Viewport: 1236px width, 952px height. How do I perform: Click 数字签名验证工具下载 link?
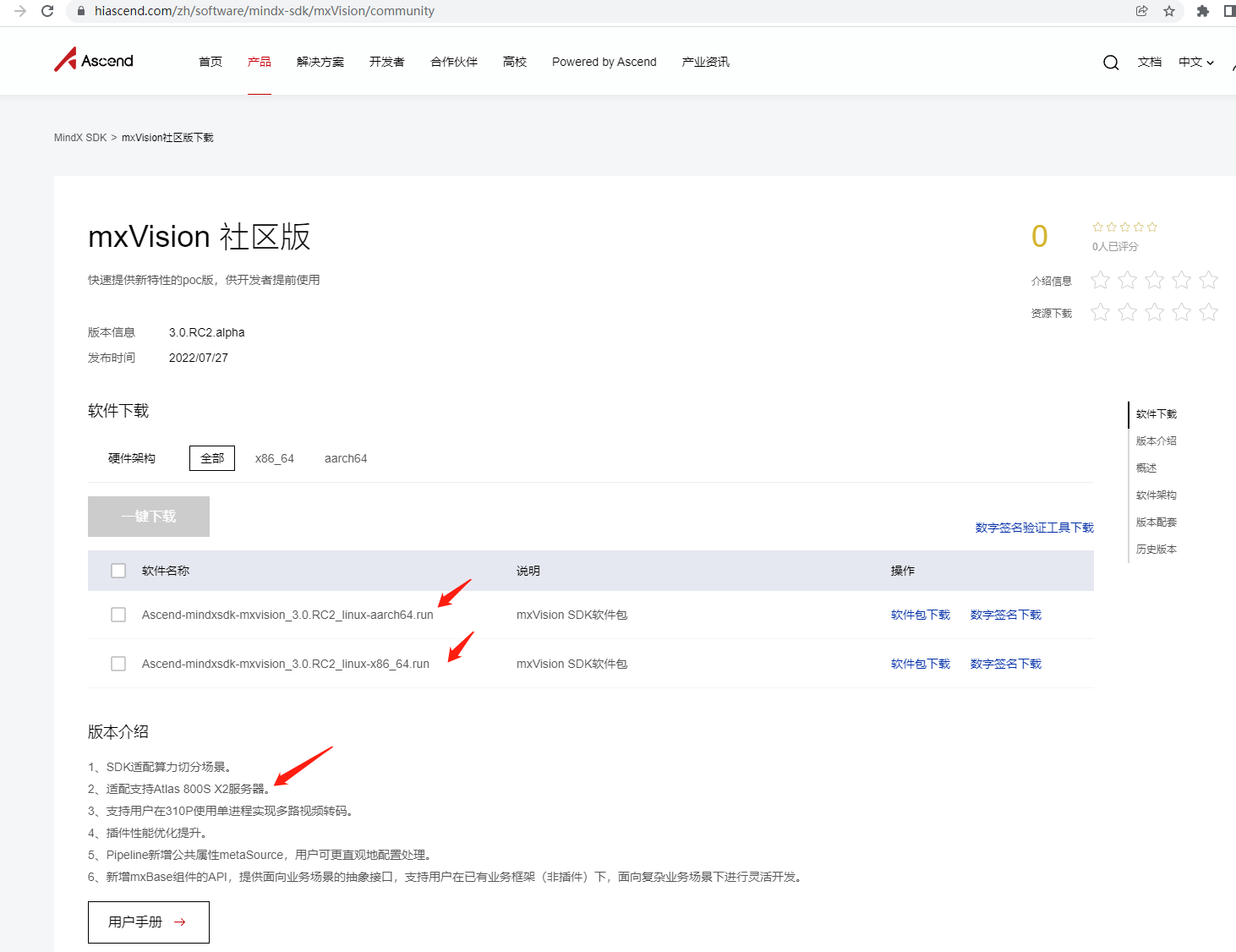pyautogui.click(x=1034, y=528)
